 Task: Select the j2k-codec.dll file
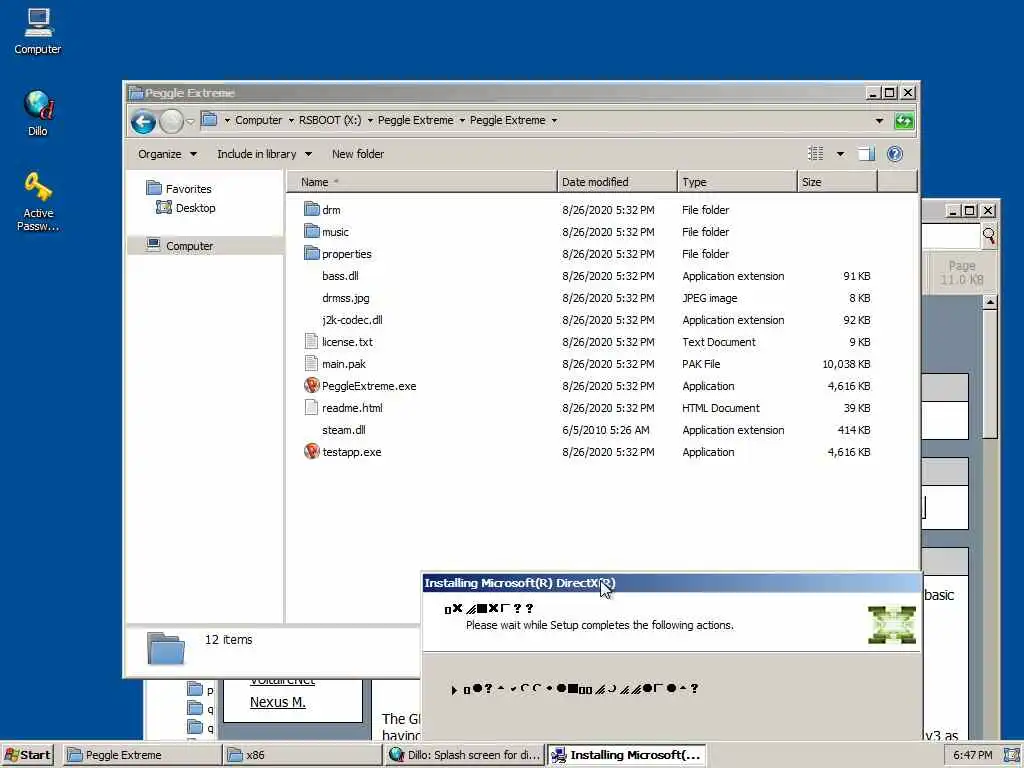(352, 320)
